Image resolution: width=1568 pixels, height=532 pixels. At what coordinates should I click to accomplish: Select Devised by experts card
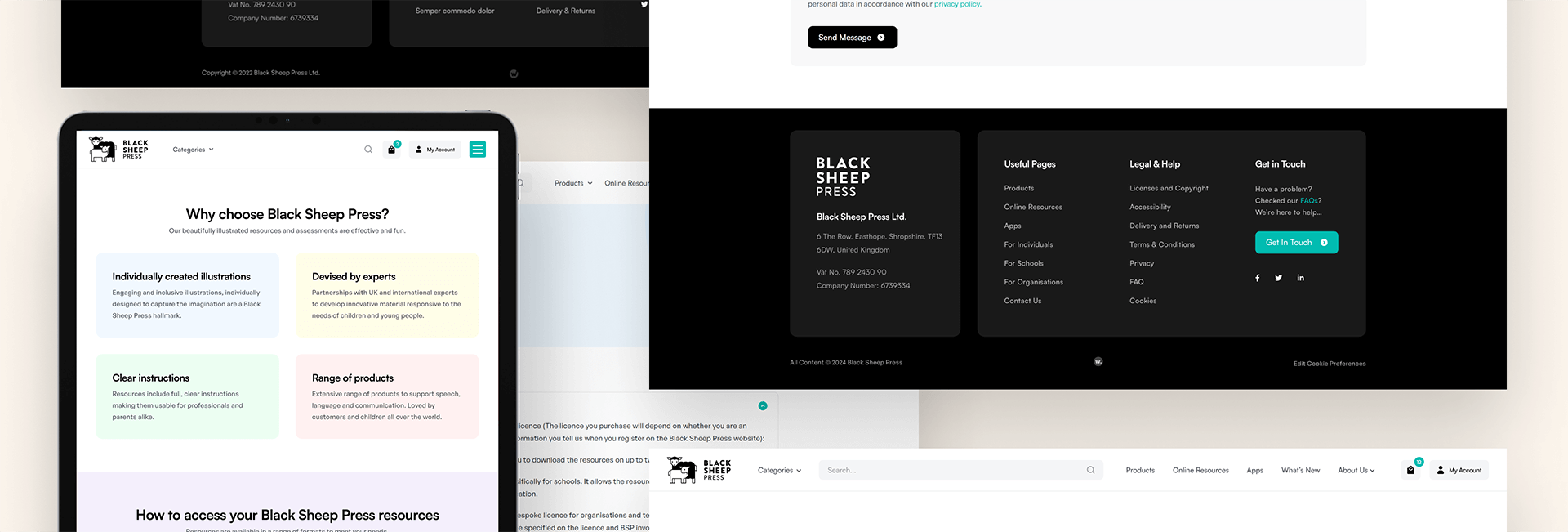tap(387, 295)
